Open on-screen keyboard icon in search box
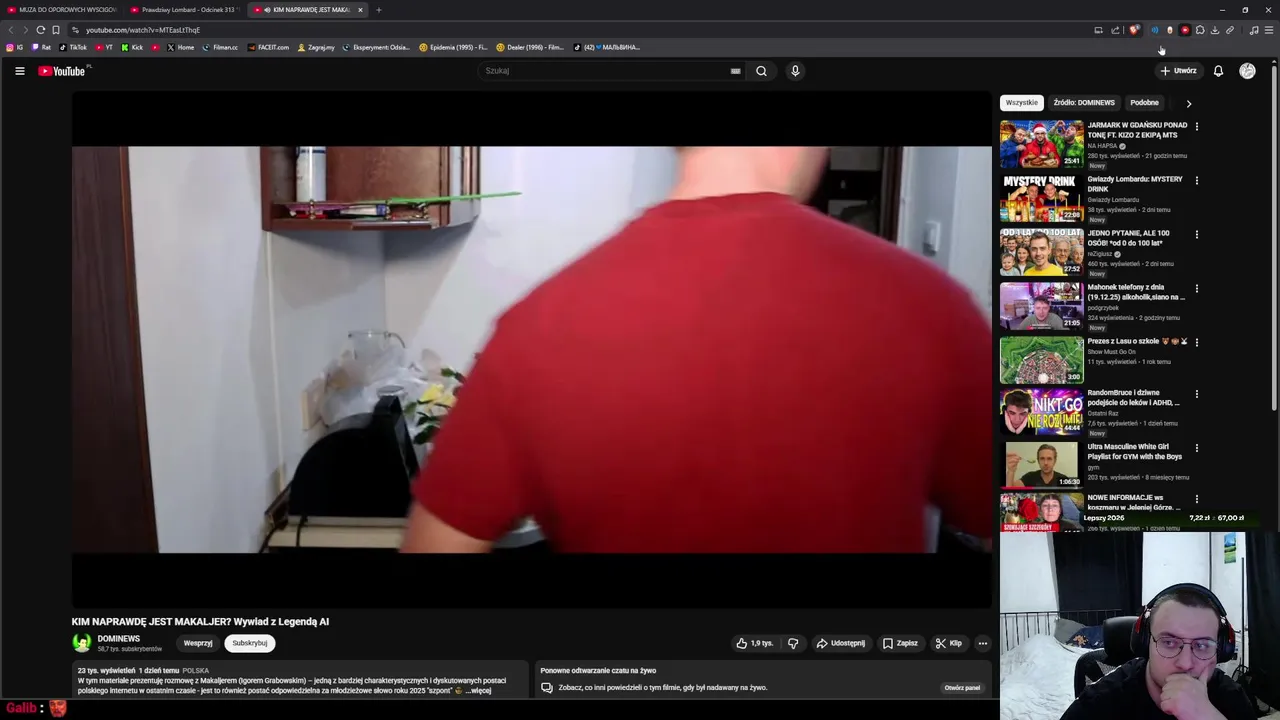The image size is (1280, 720). 735,71
